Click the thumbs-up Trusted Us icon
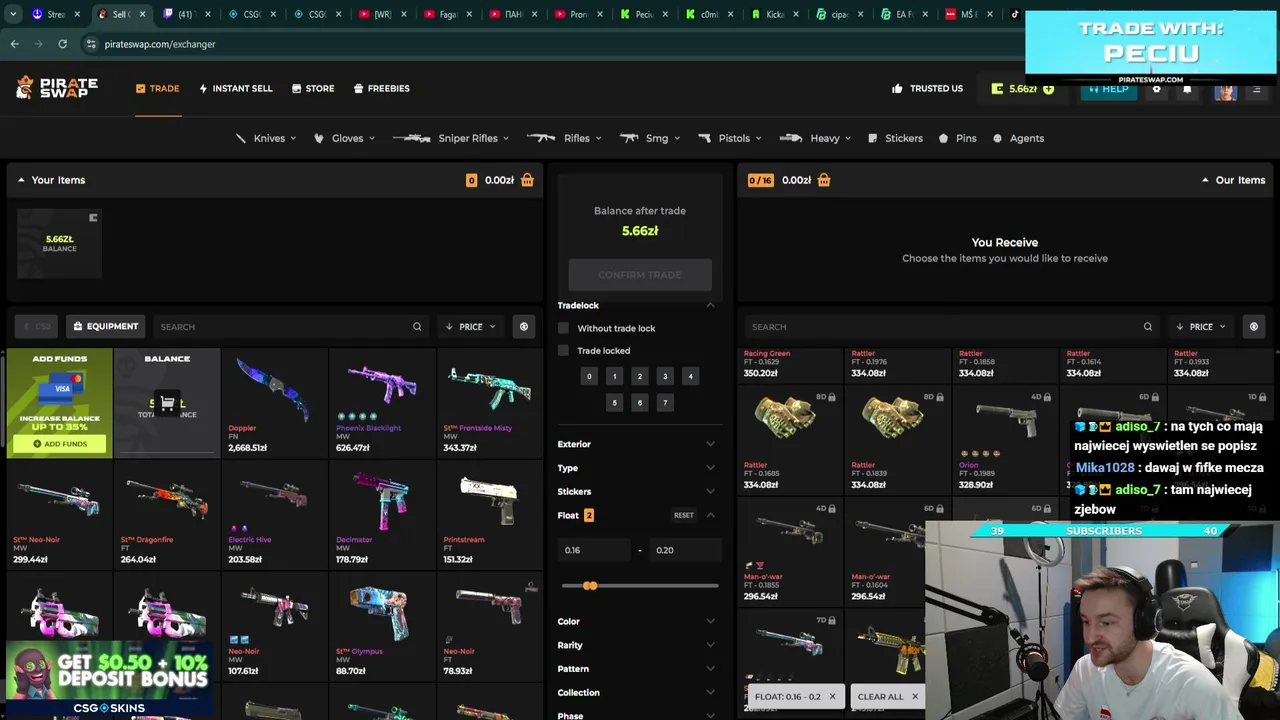This screenshot has height=720, width=1280. pyautogui.click(x=897, y=88)
